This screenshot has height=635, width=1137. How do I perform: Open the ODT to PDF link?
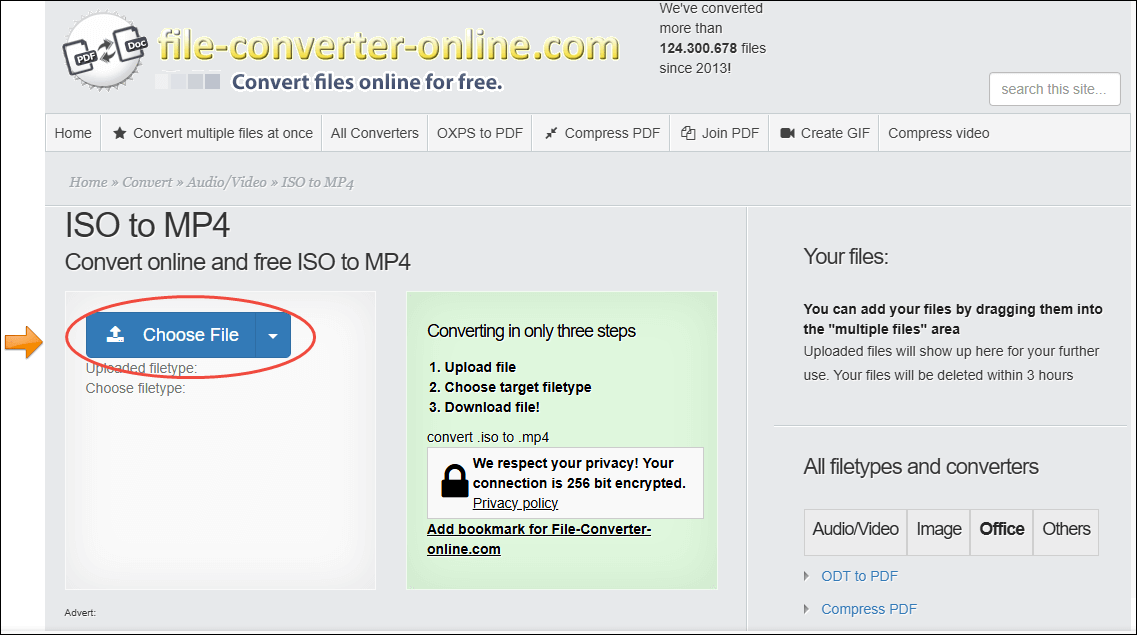click(859, 576)
